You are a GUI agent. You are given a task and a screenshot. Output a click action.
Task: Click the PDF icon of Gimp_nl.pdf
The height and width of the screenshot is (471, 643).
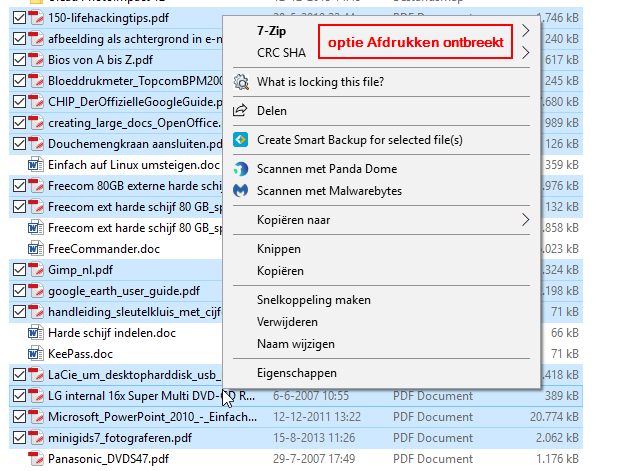click(37, 270)
